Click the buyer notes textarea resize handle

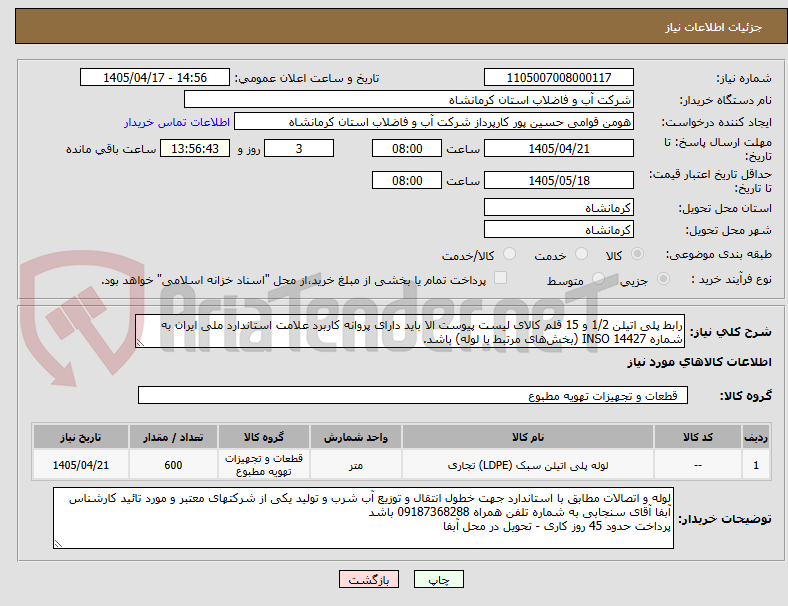tap(58, 543)
